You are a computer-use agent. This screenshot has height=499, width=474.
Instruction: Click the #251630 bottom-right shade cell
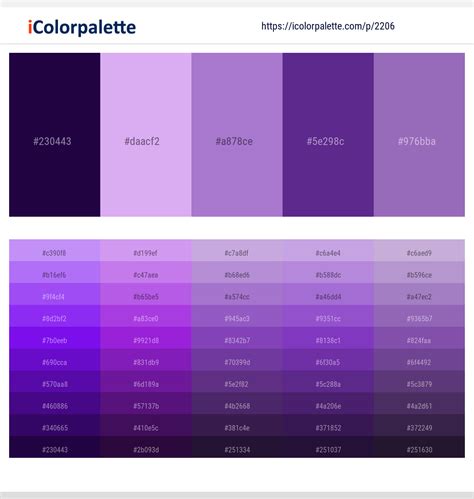419,447
